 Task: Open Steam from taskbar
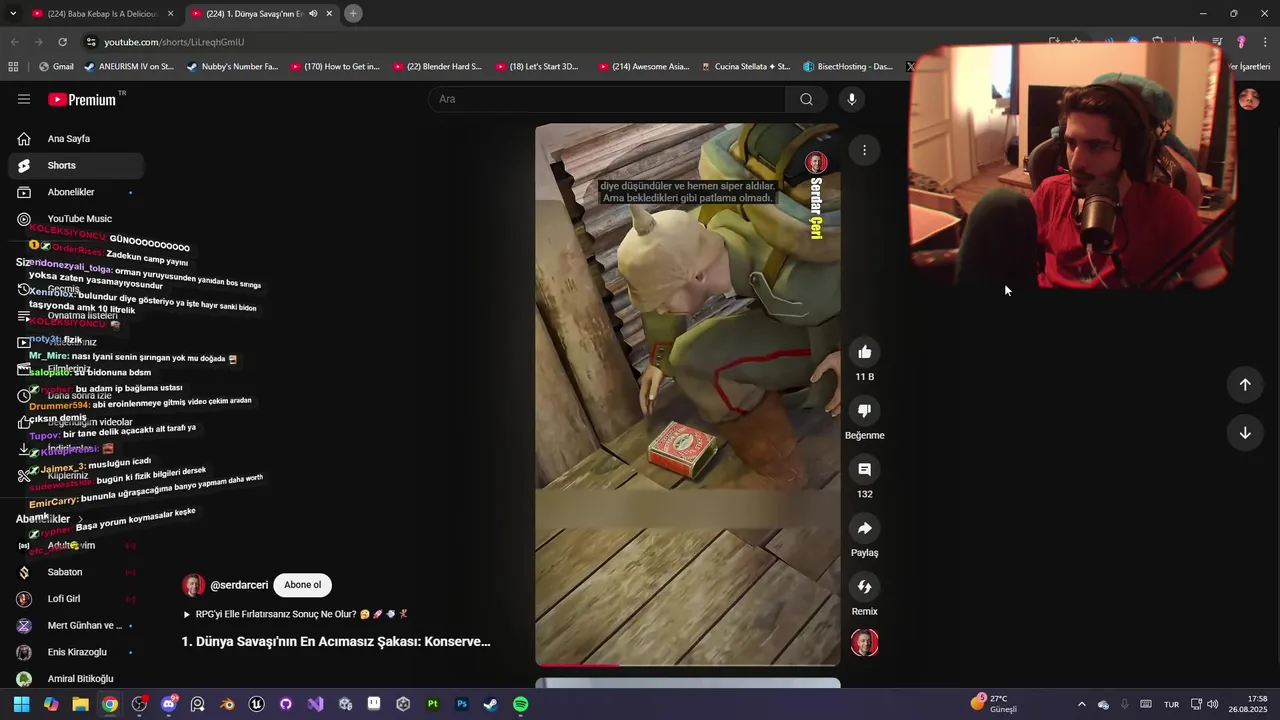tap(491, 704)
